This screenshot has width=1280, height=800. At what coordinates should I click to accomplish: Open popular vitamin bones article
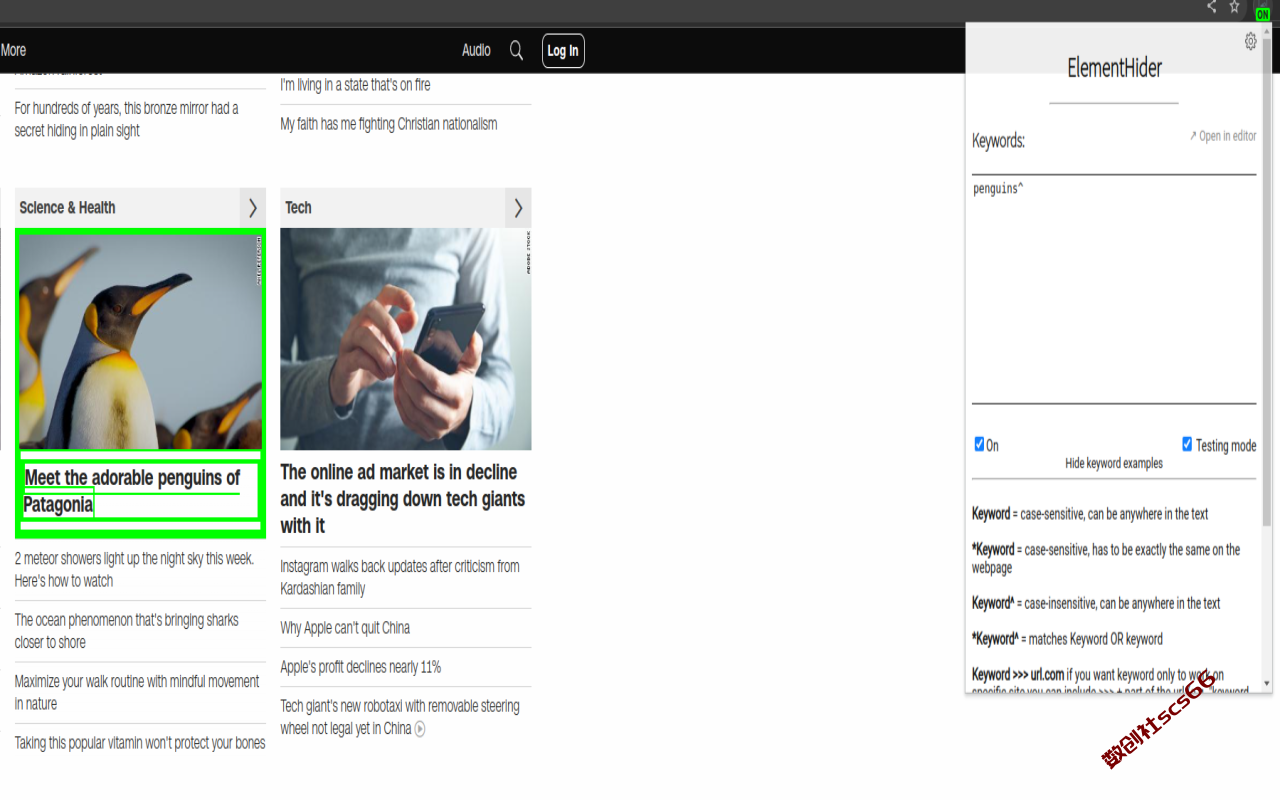[x=140, y=743]
